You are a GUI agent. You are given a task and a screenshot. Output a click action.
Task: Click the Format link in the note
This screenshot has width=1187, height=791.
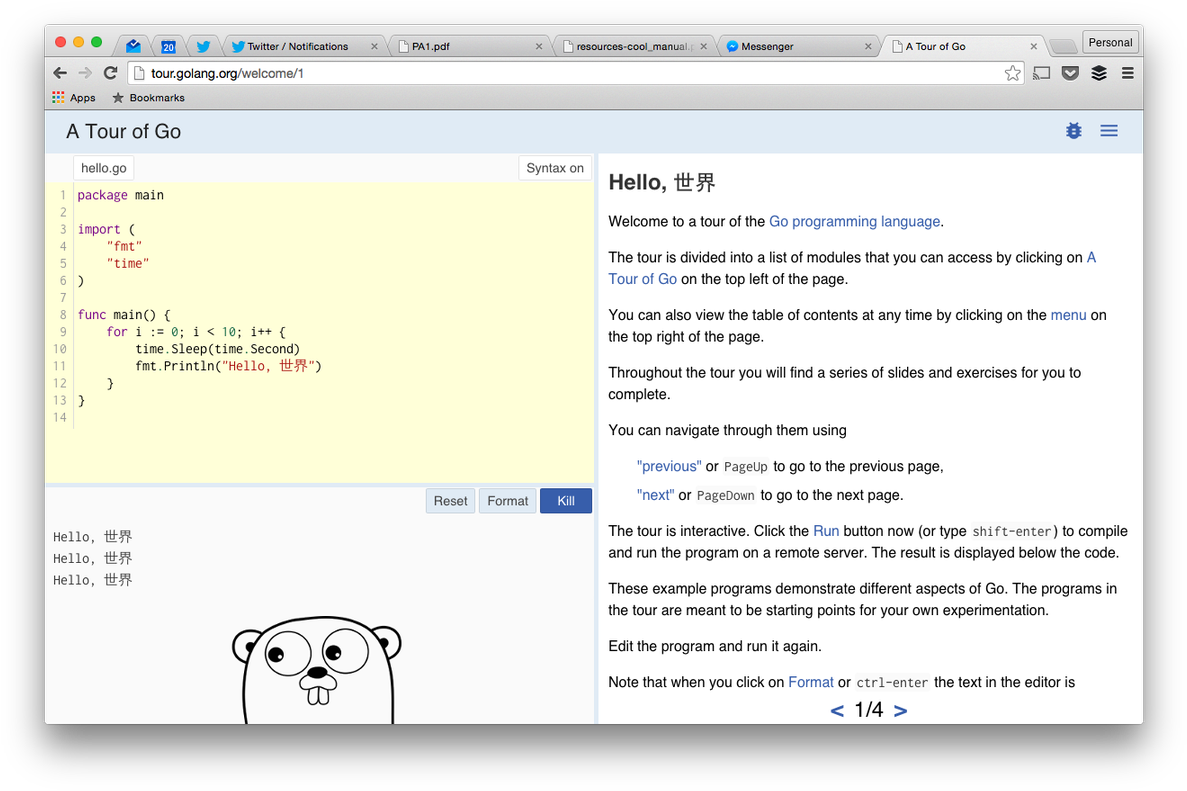click(811, 682)
